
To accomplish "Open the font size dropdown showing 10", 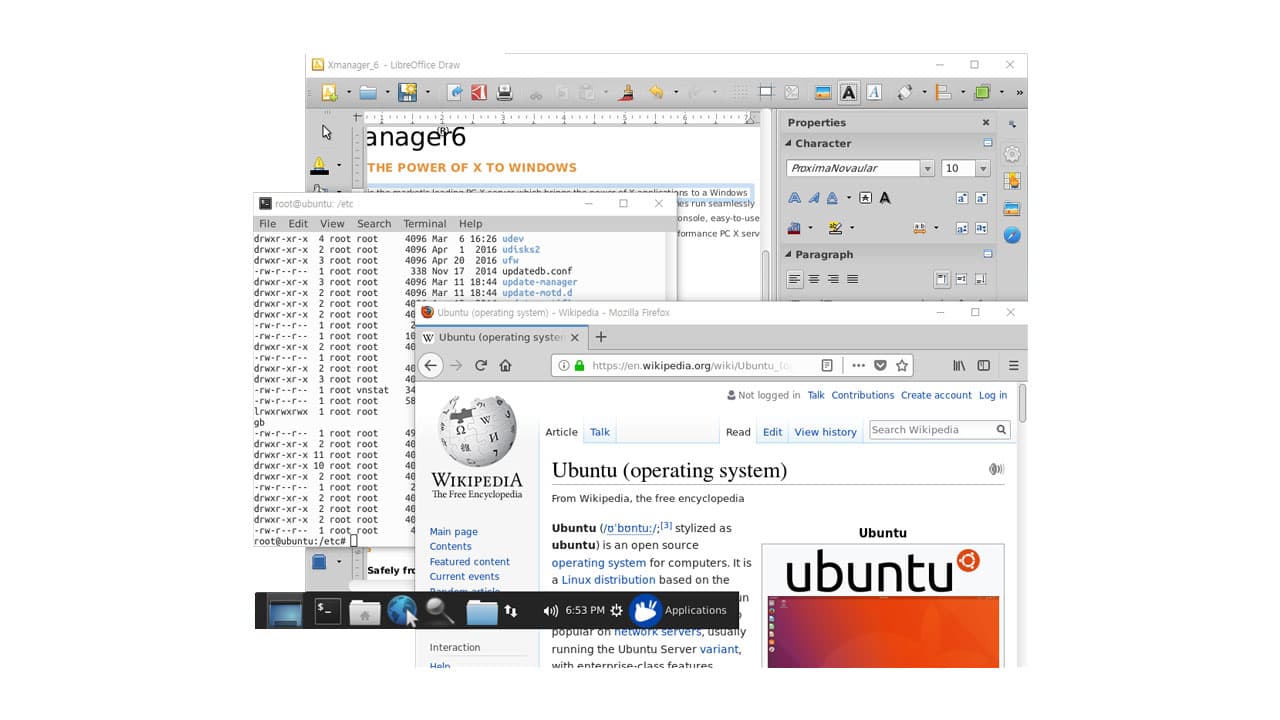I will [983, 168].
